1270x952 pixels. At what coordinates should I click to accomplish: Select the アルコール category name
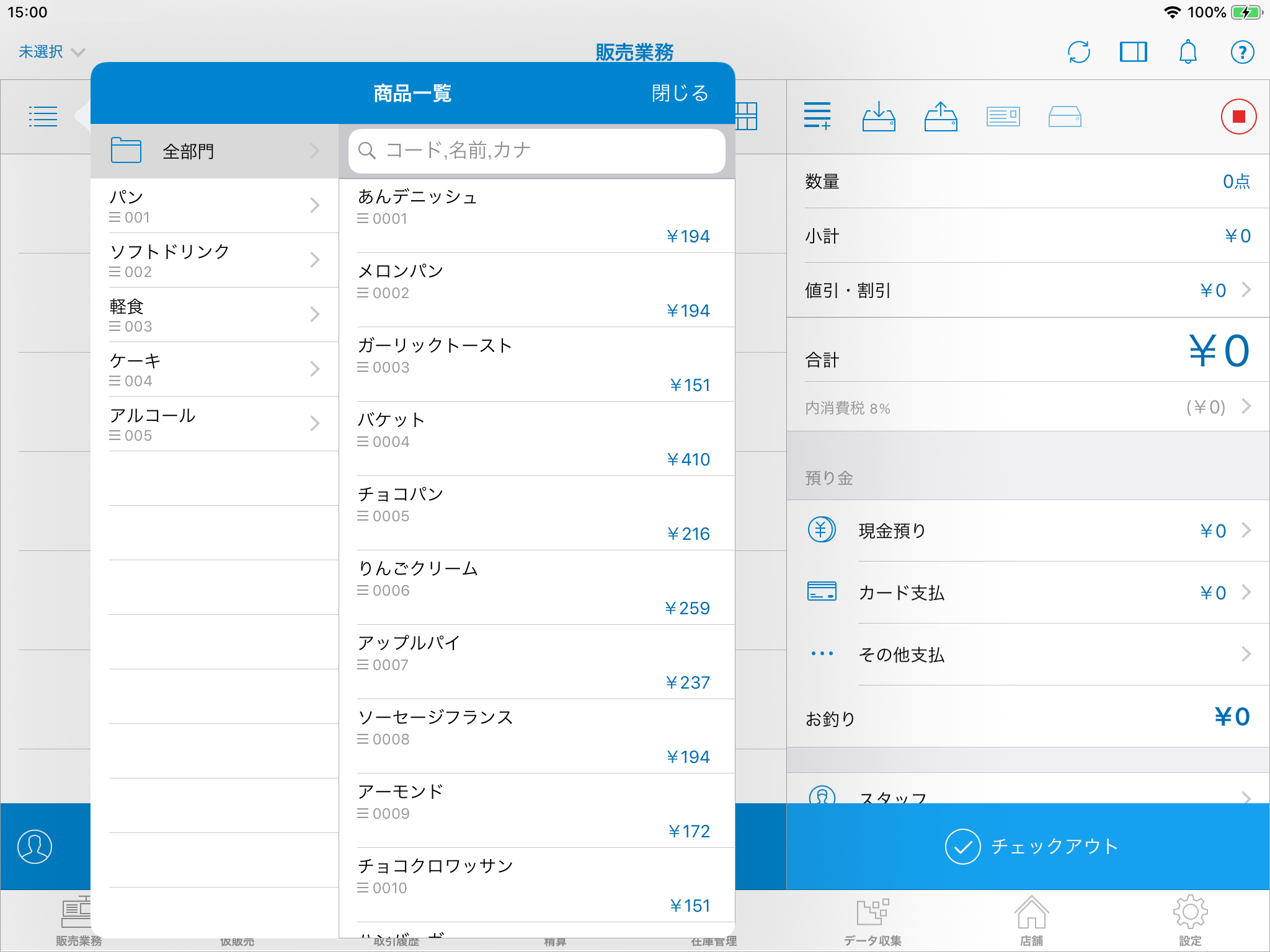click(x=153, y=415)
